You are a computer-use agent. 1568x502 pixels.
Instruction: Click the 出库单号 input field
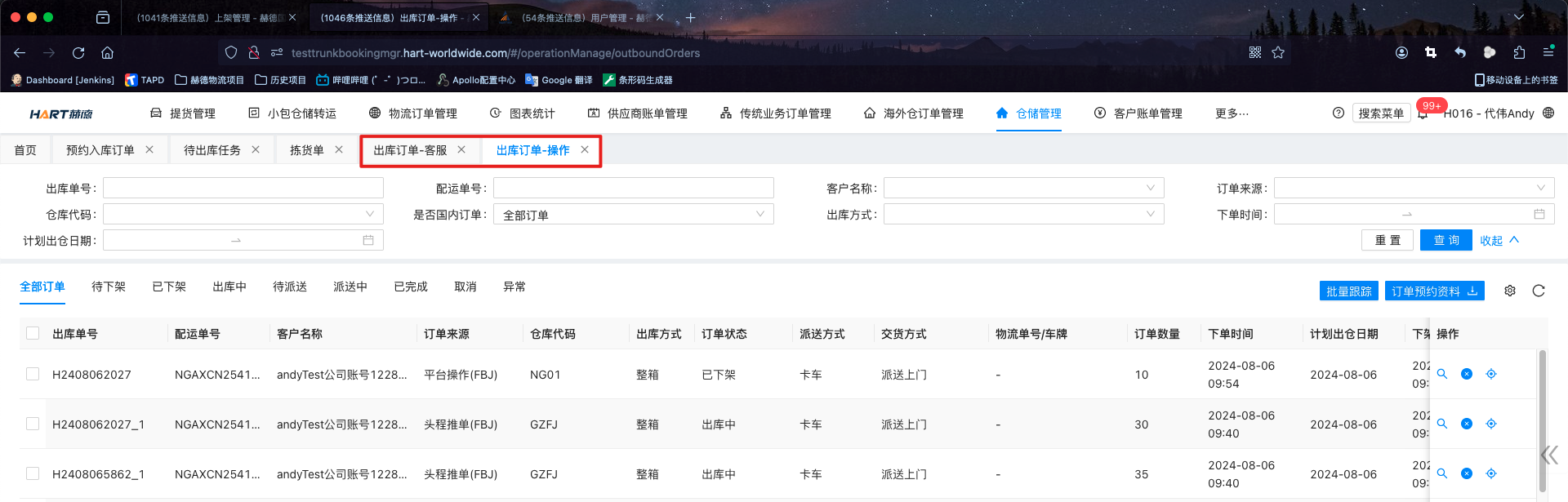coord(243,189)
